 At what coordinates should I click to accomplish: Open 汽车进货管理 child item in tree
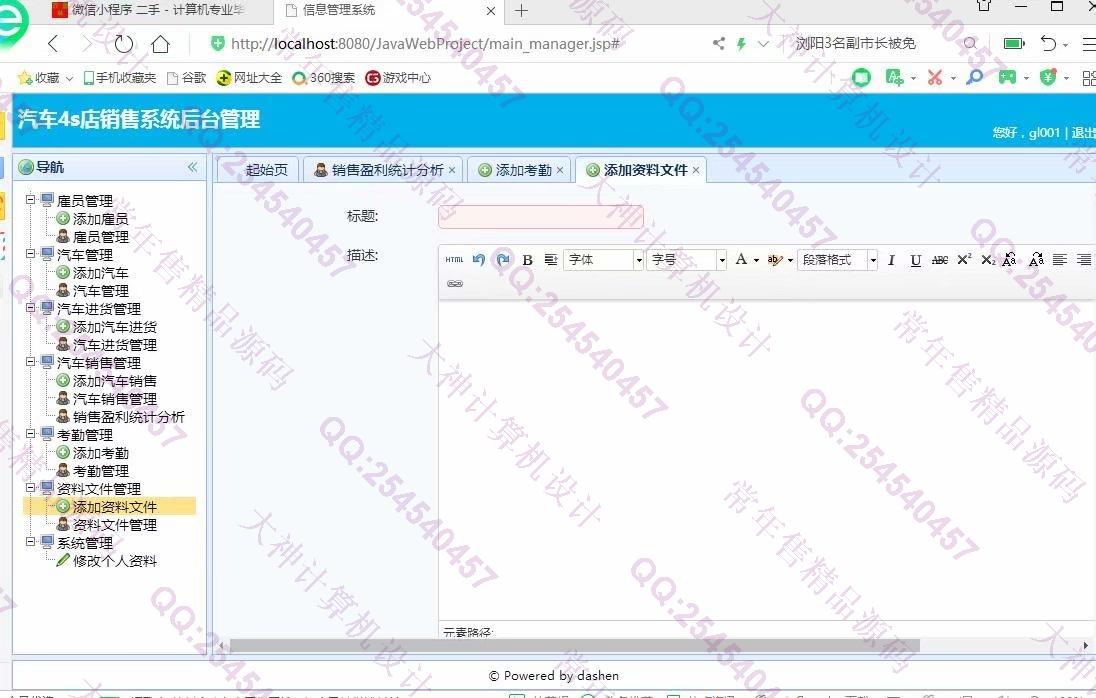(115, 345)
